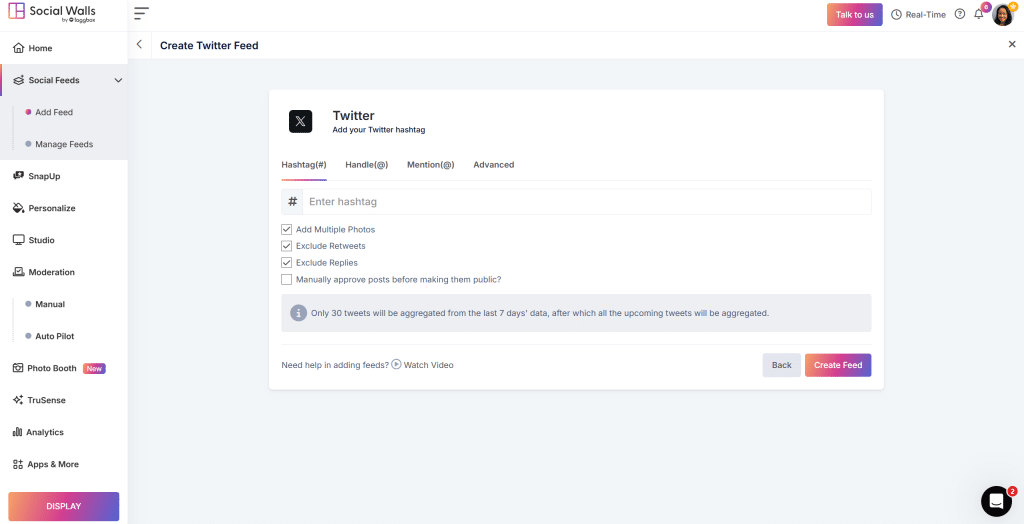Click the Watch Video link
The image size is (1024, 524).
click(423, 365)
